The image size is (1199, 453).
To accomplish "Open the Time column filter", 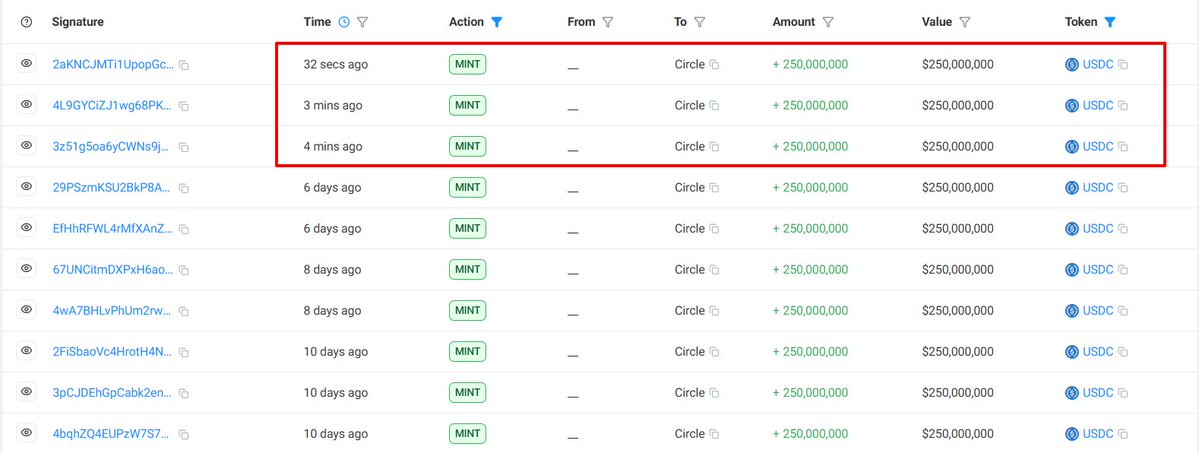I will click(x=363, y=22).
